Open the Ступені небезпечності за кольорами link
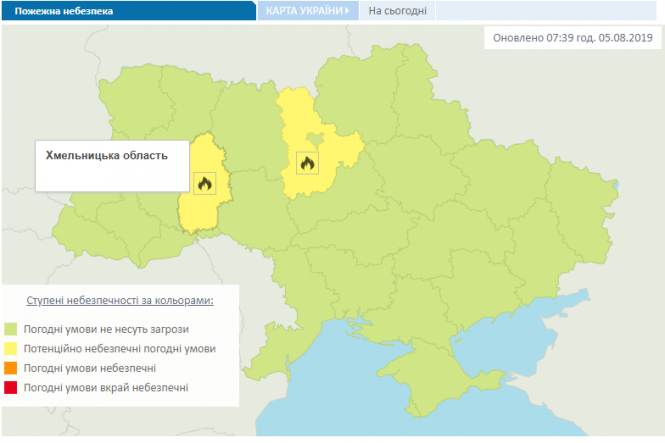Viewport: 665px width, 443px height. (120, 300)
